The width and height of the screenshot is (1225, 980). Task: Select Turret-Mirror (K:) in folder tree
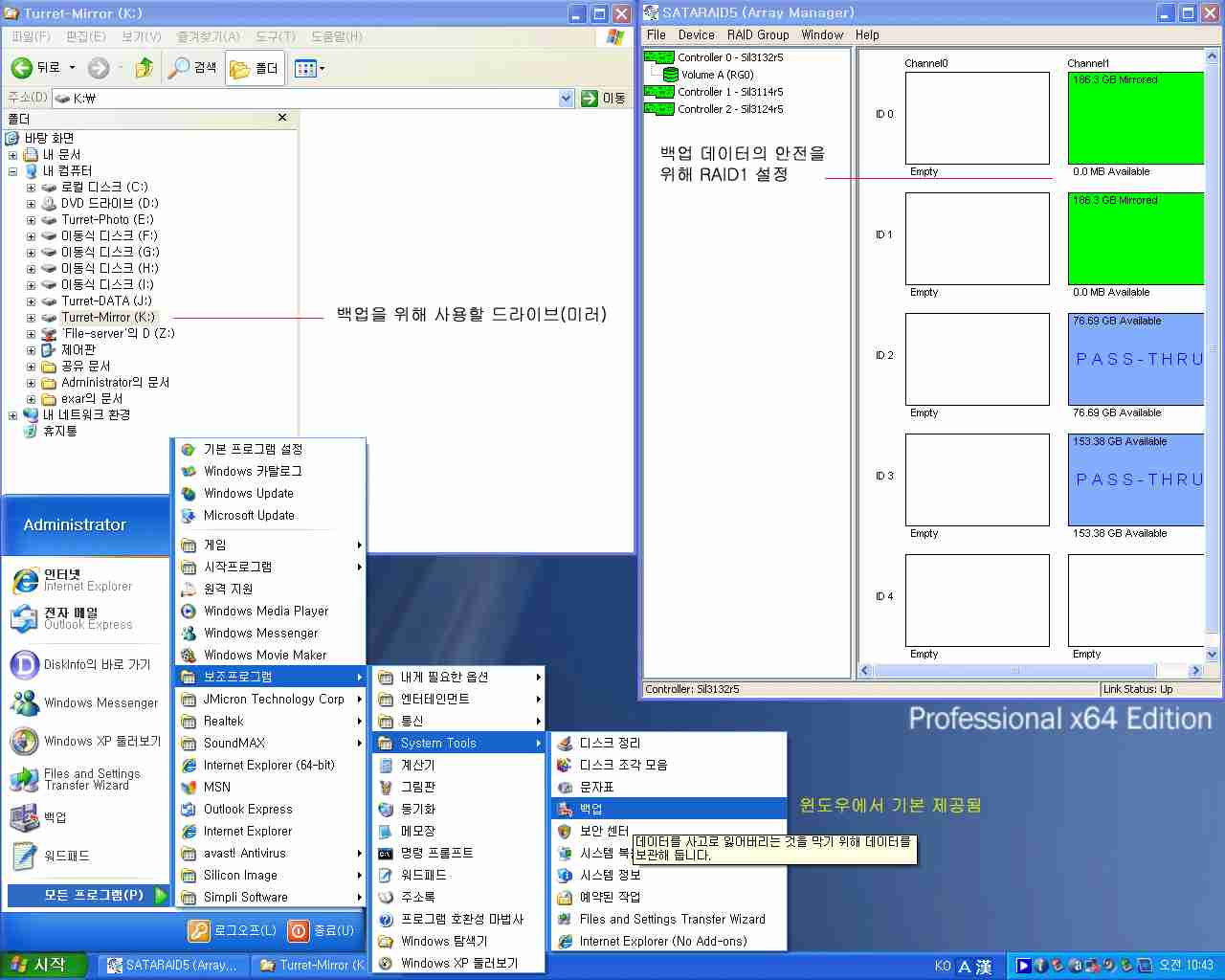pos(107,318)
